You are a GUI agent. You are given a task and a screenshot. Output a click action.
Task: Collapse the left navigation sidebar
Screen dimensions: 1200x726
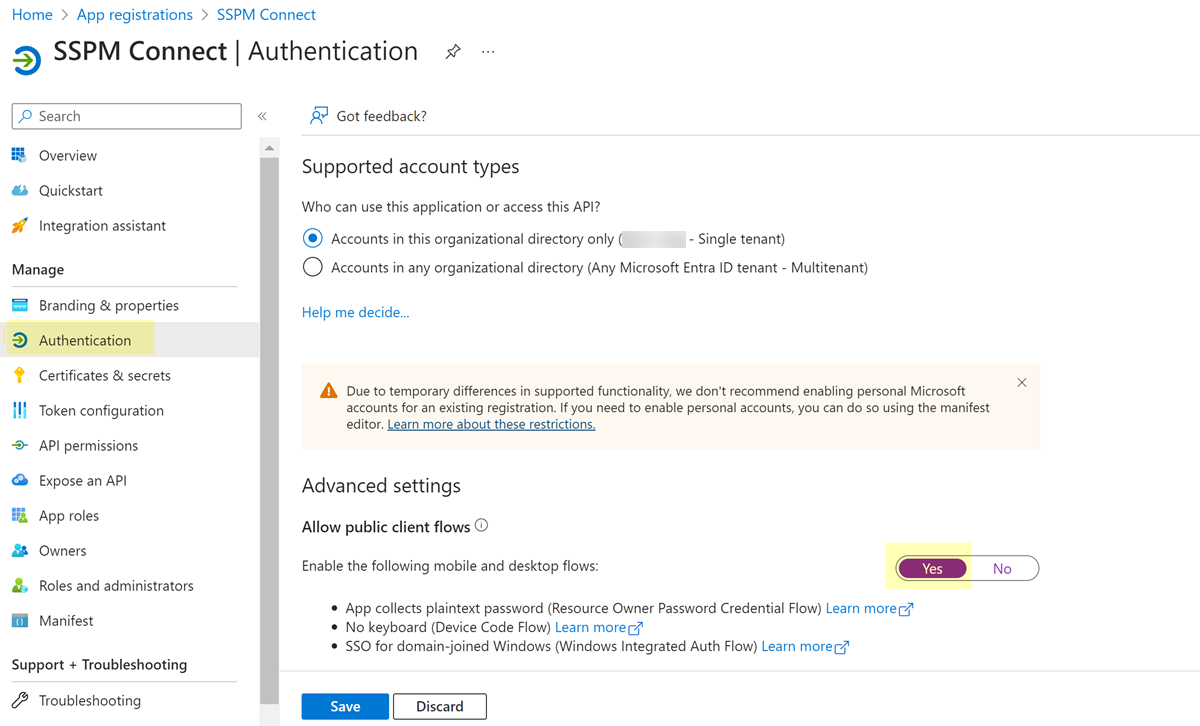tap(262, 116)
